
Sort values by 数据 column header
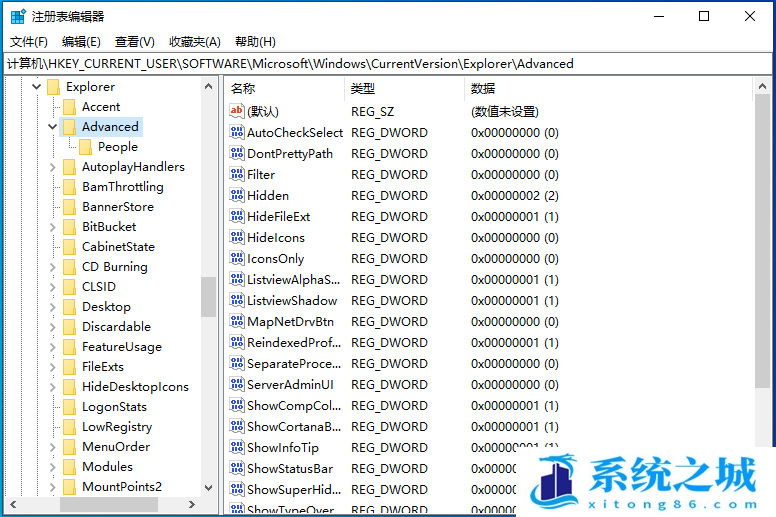(x=609, y=89)
